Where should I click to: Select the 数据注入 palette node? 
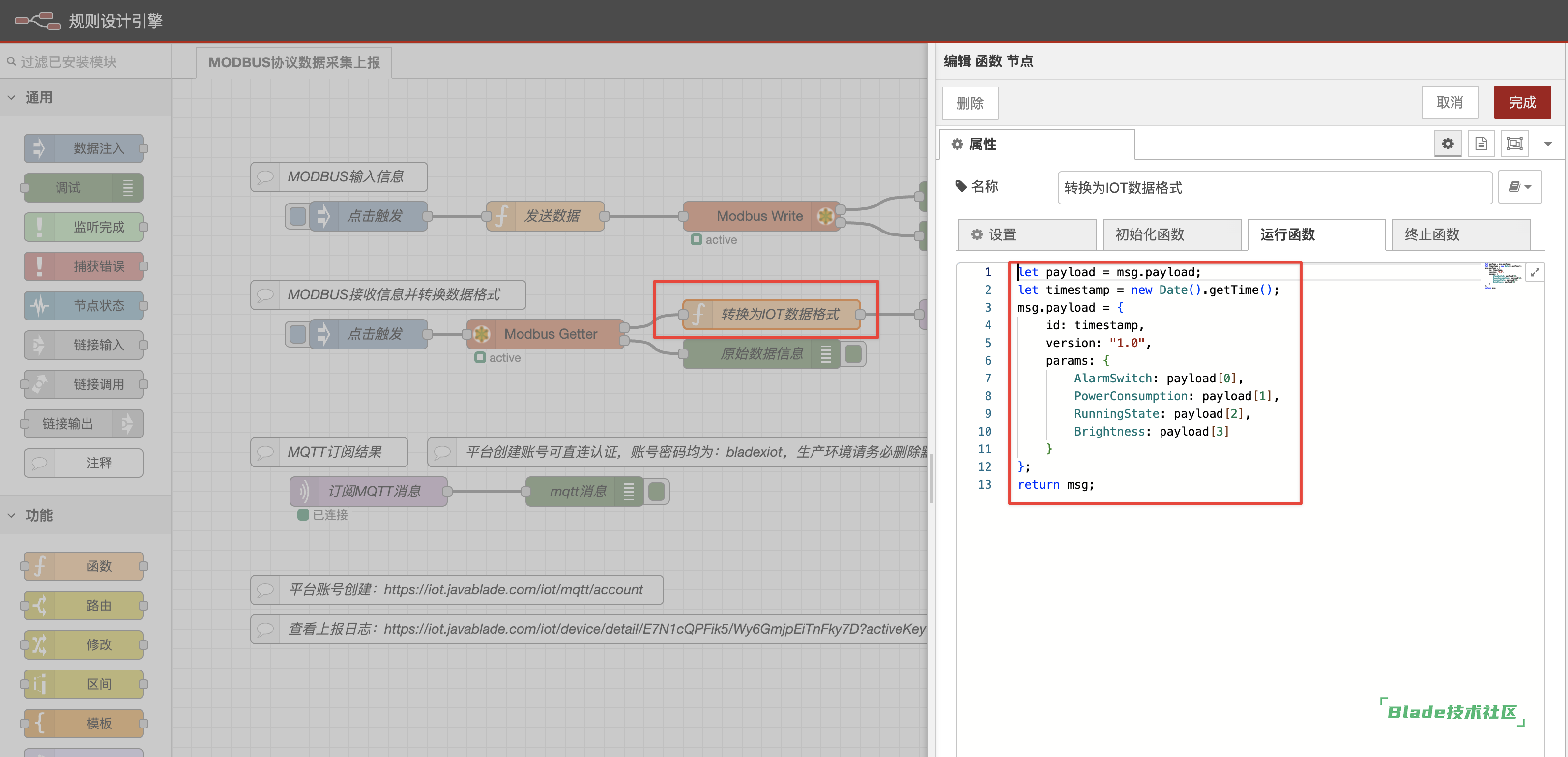tap(84, 148)
